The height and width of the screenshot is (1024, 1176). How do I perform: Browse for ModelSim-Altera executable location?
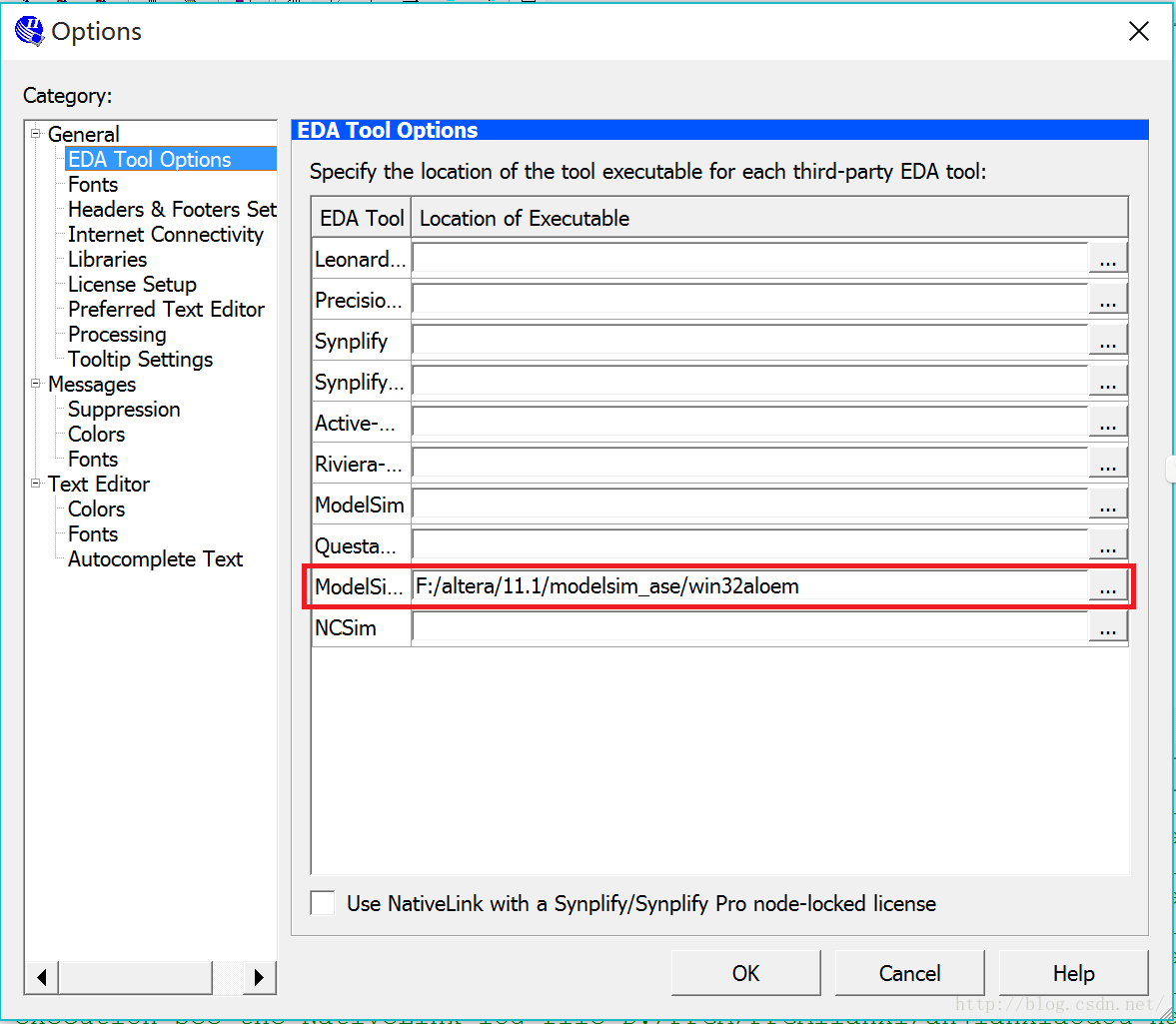tap(1108, 586)
